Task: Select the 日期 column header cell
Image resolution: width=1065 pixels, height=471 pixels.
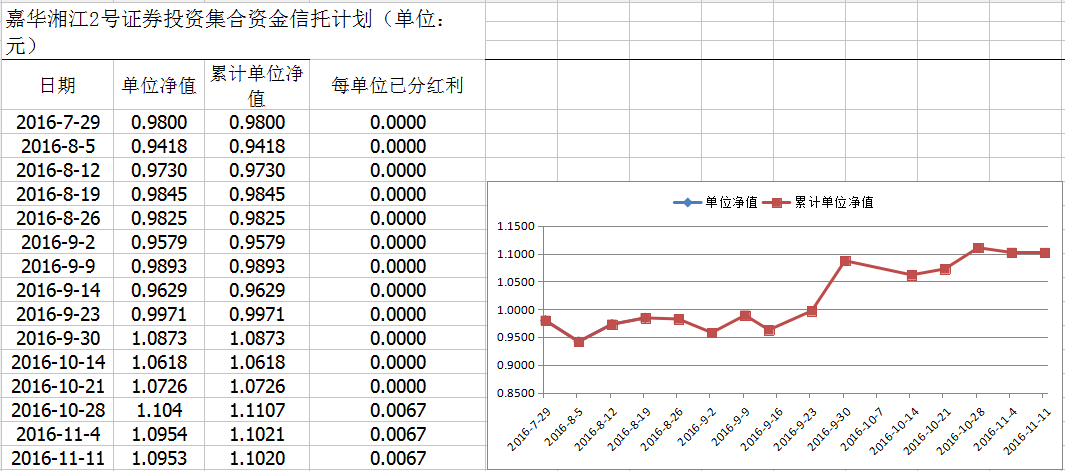Action: 57,86
